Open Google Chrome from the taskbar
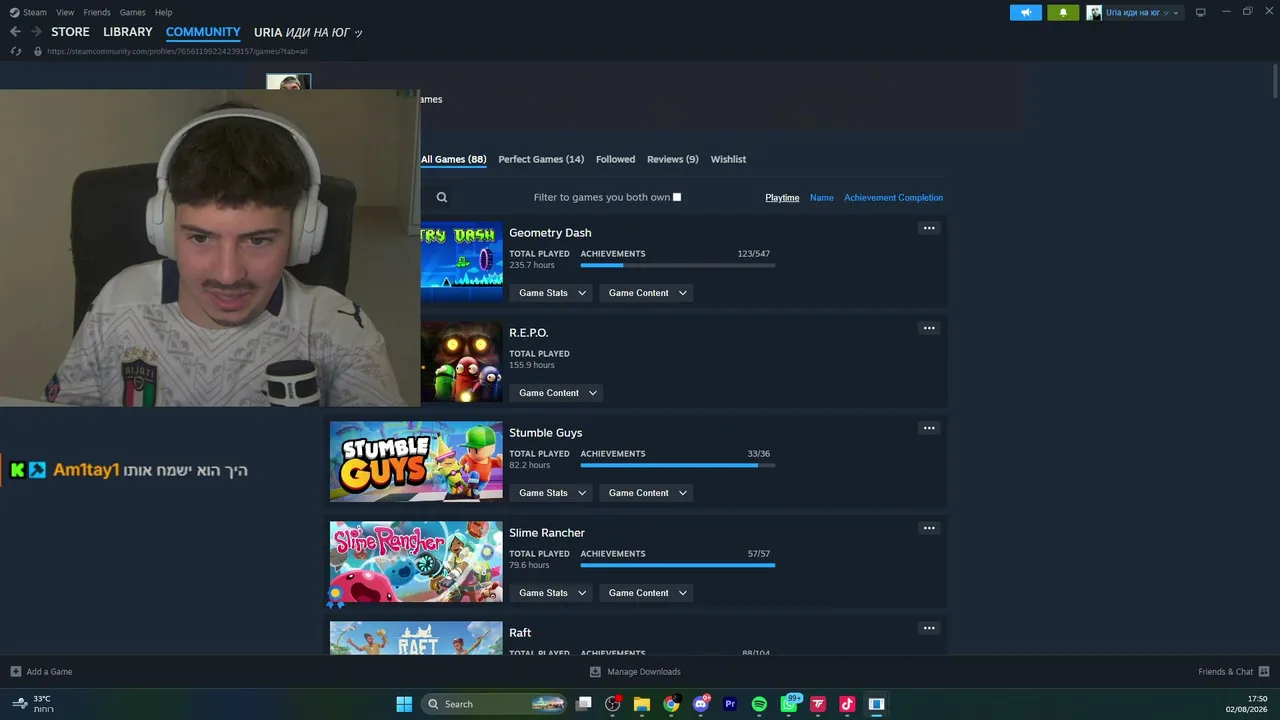Viewport: 1280px width, 720px height. (671, 704)
